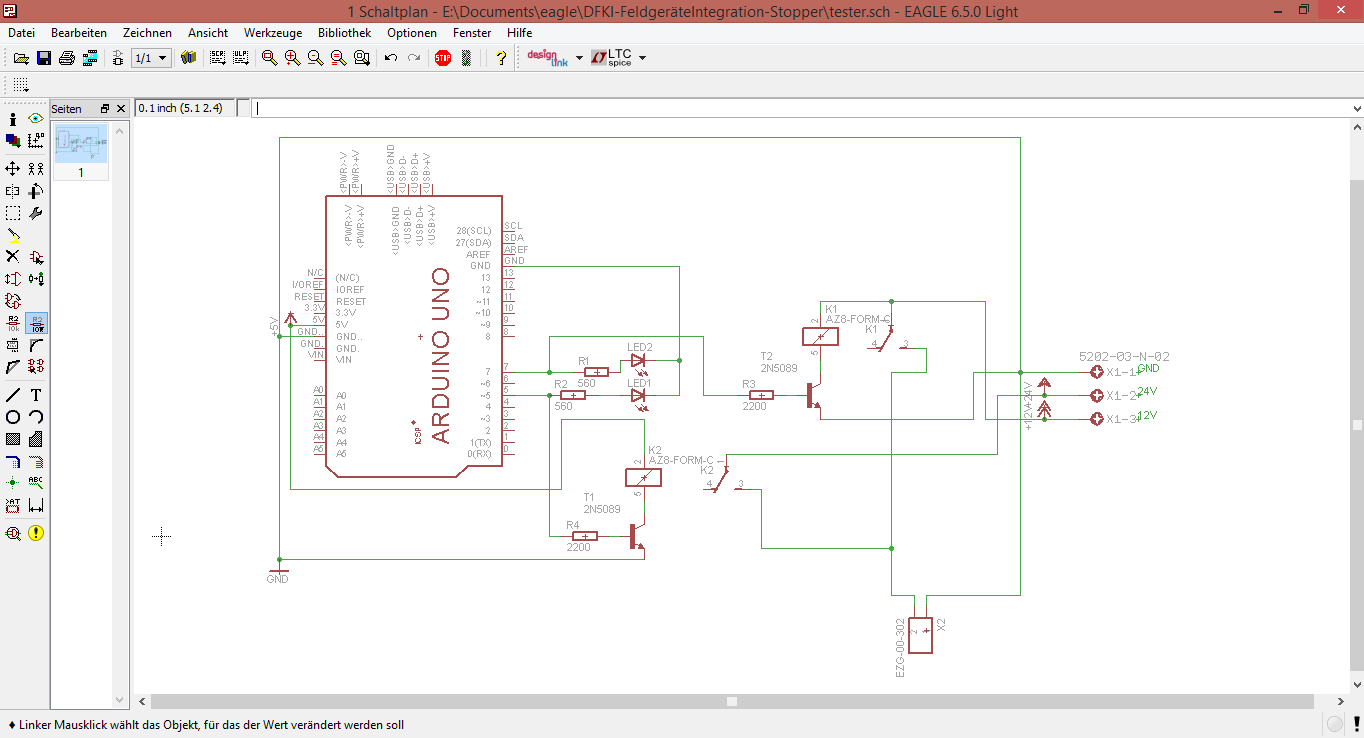Expand the LTC spice dropdown arrow
The height and width of the screenshot is (738, 1364).
click(x=642, y=58)
